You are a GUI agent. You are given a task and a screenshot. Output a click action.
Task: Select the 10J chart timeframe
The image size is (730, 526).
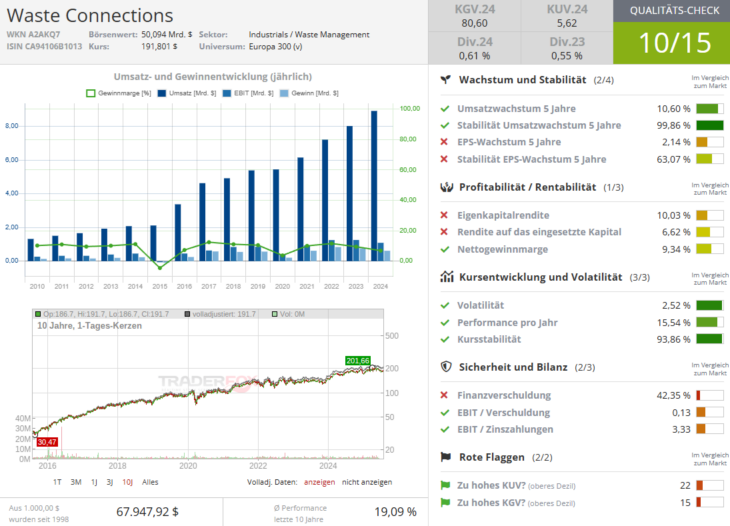click(x=128, y=482)
